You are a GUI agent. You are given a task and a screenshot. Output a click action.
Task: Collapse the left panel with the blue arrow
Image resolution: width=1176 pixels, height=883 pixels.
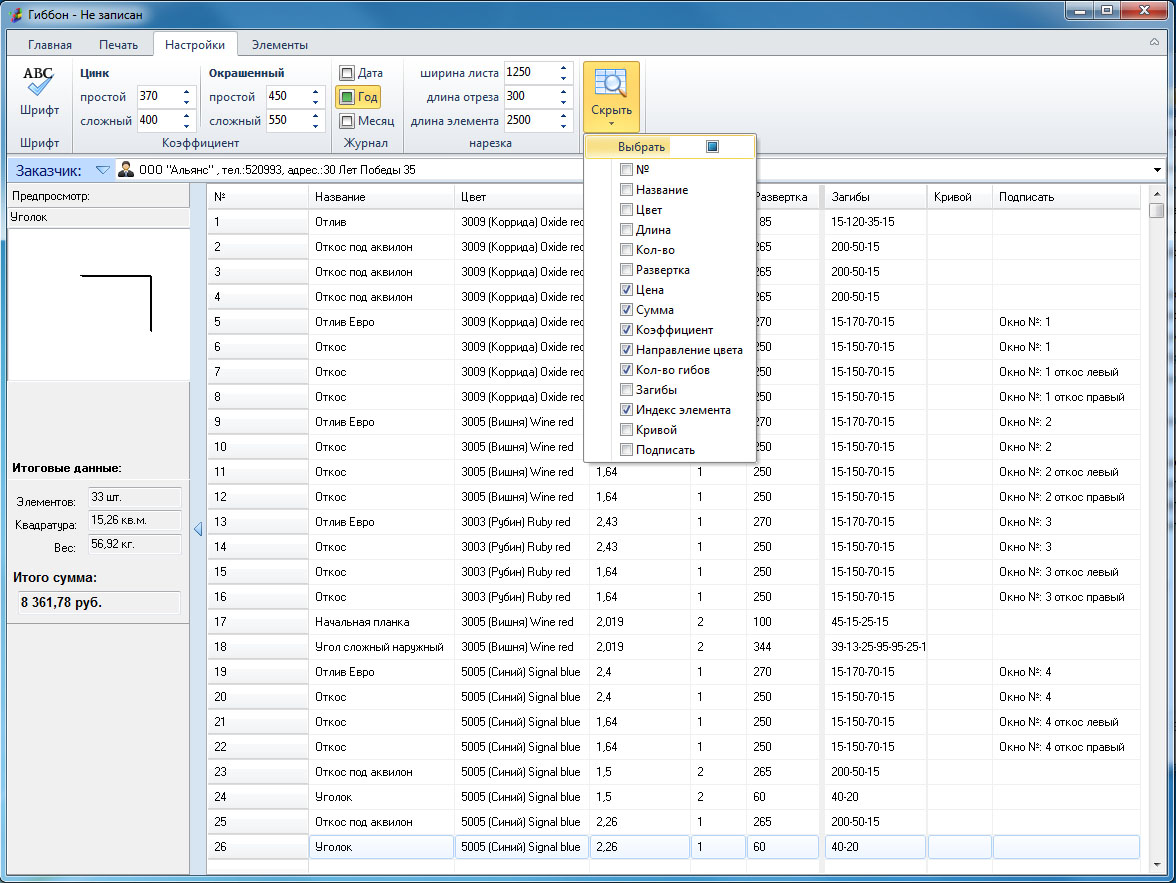198,529
